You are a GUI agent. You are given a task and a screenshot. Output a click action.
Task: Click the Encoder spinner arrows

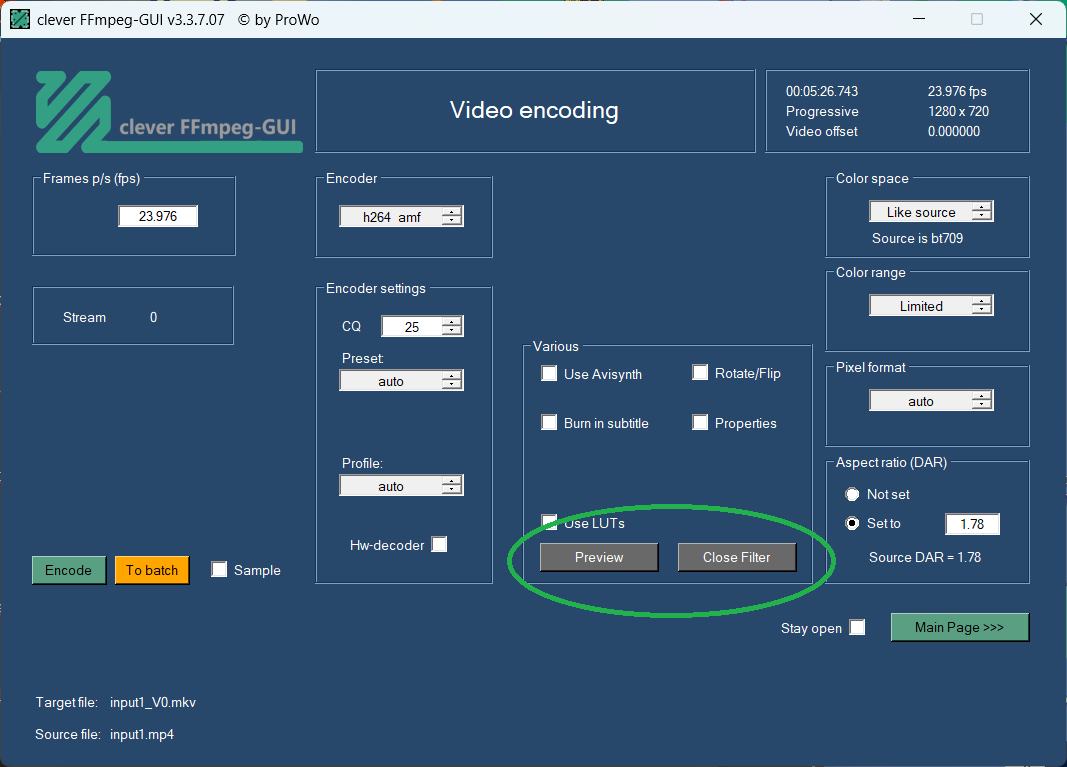[x=452, y=216]
